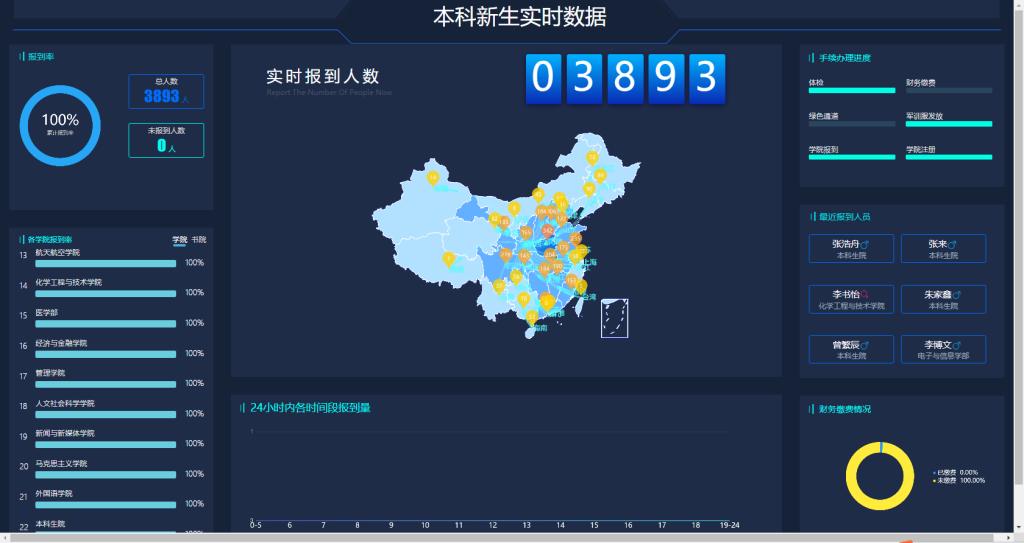Image resolution: width=1024 pixels, height=543 pixels.
Task: Click the Hainan marker pin on the map
Action: pos(532,317)
